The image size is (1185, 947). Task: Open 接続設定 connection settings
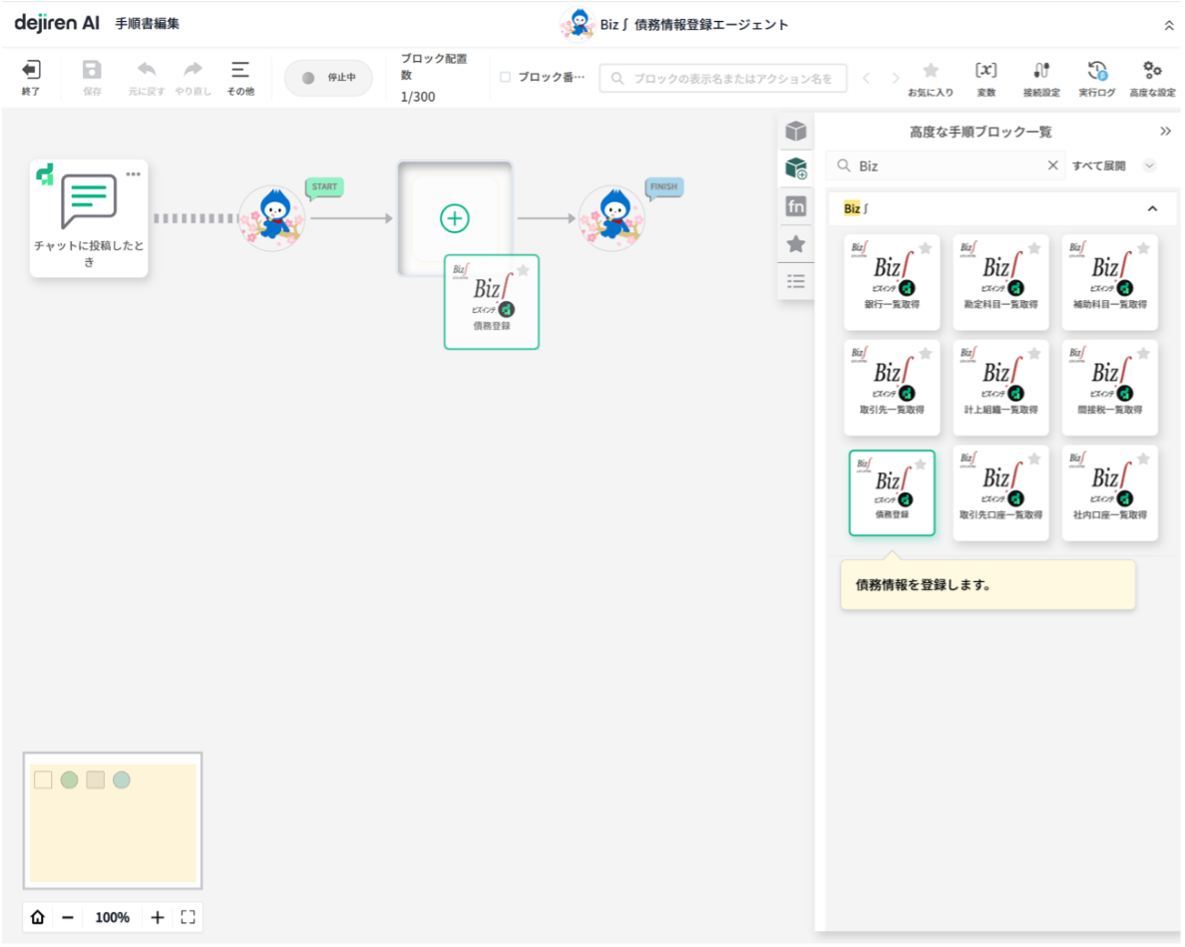coord(1041,79)
